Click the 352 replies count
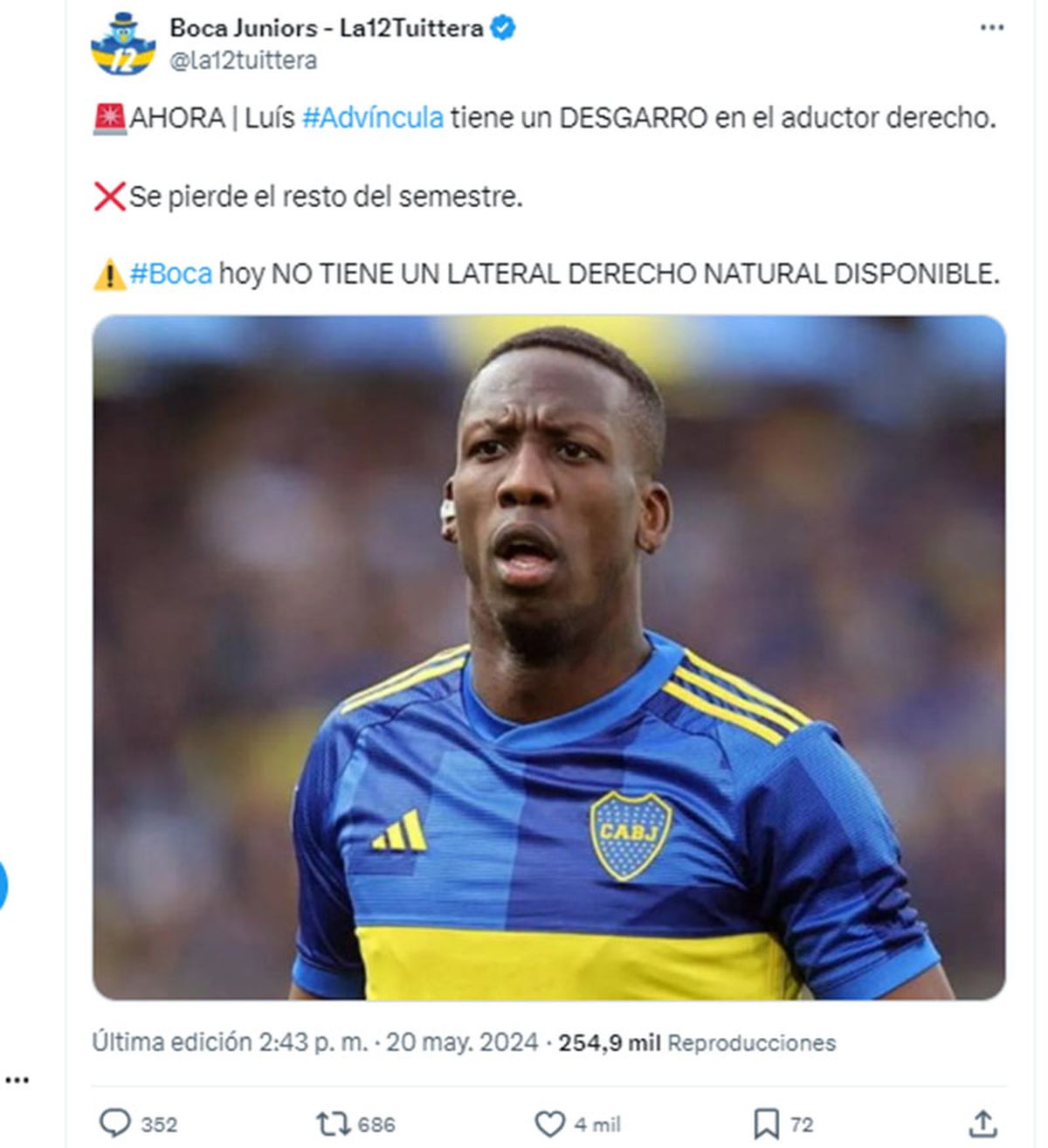1048x1148 pixels. click(x=159, y=1124)
